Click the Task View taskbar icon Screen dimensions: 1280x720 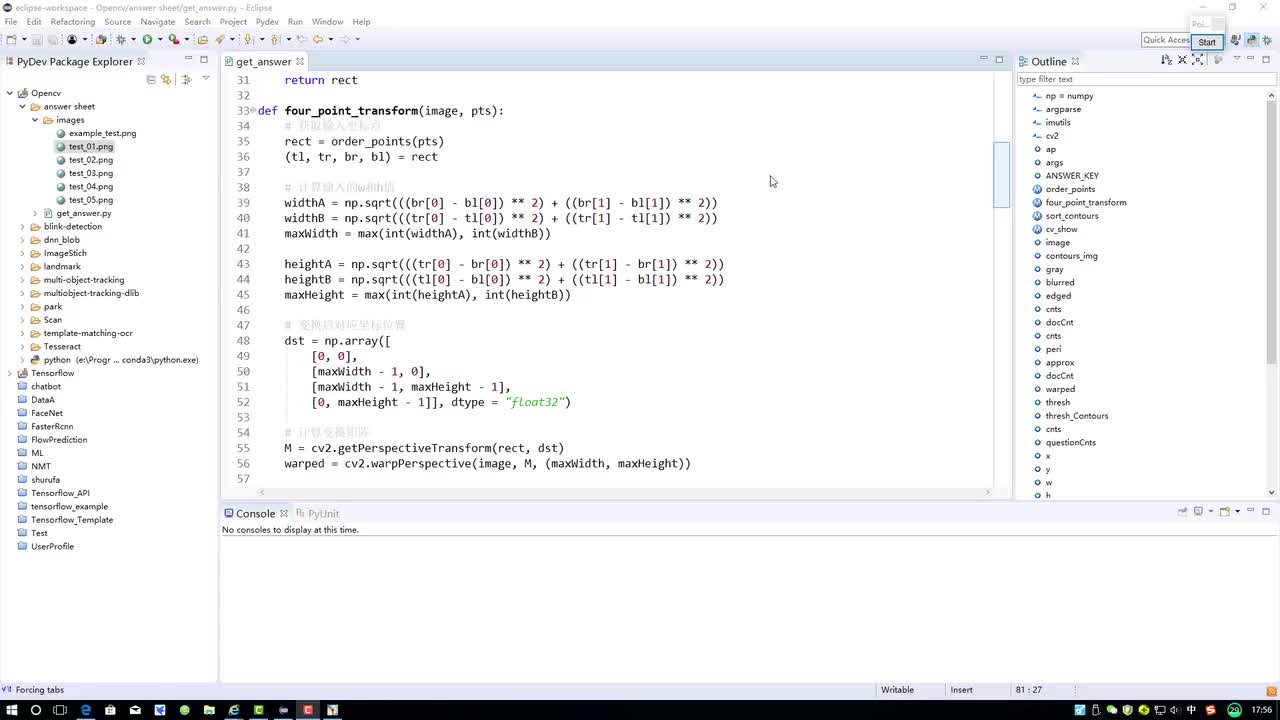(60, 710)
